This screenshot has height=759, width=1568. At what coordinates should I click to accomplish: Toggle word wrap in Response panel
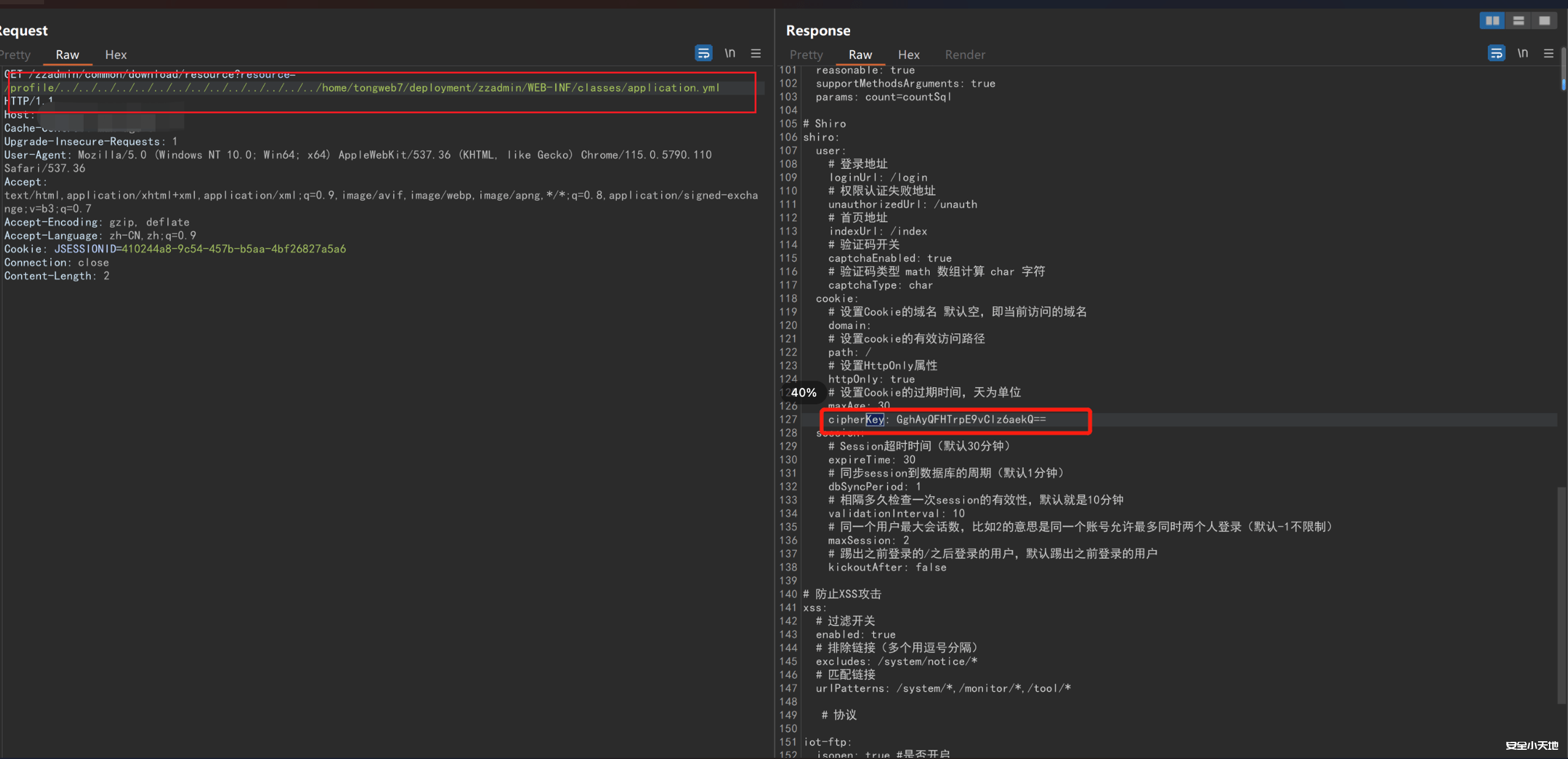point(1496,53)
